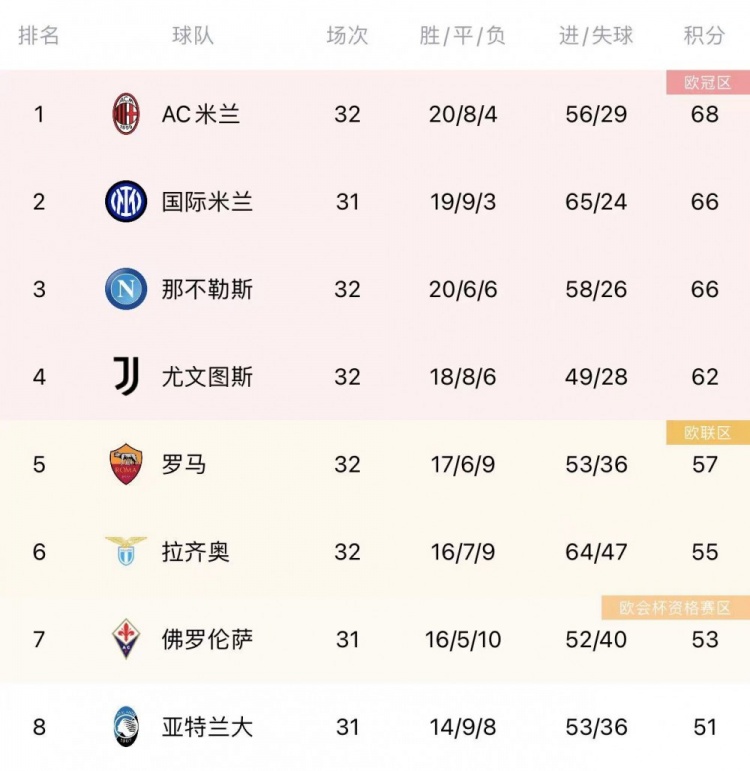Select the 胜/平/负 column header
The height and width of the screenshot is (771, 750).
click(463, 36)
